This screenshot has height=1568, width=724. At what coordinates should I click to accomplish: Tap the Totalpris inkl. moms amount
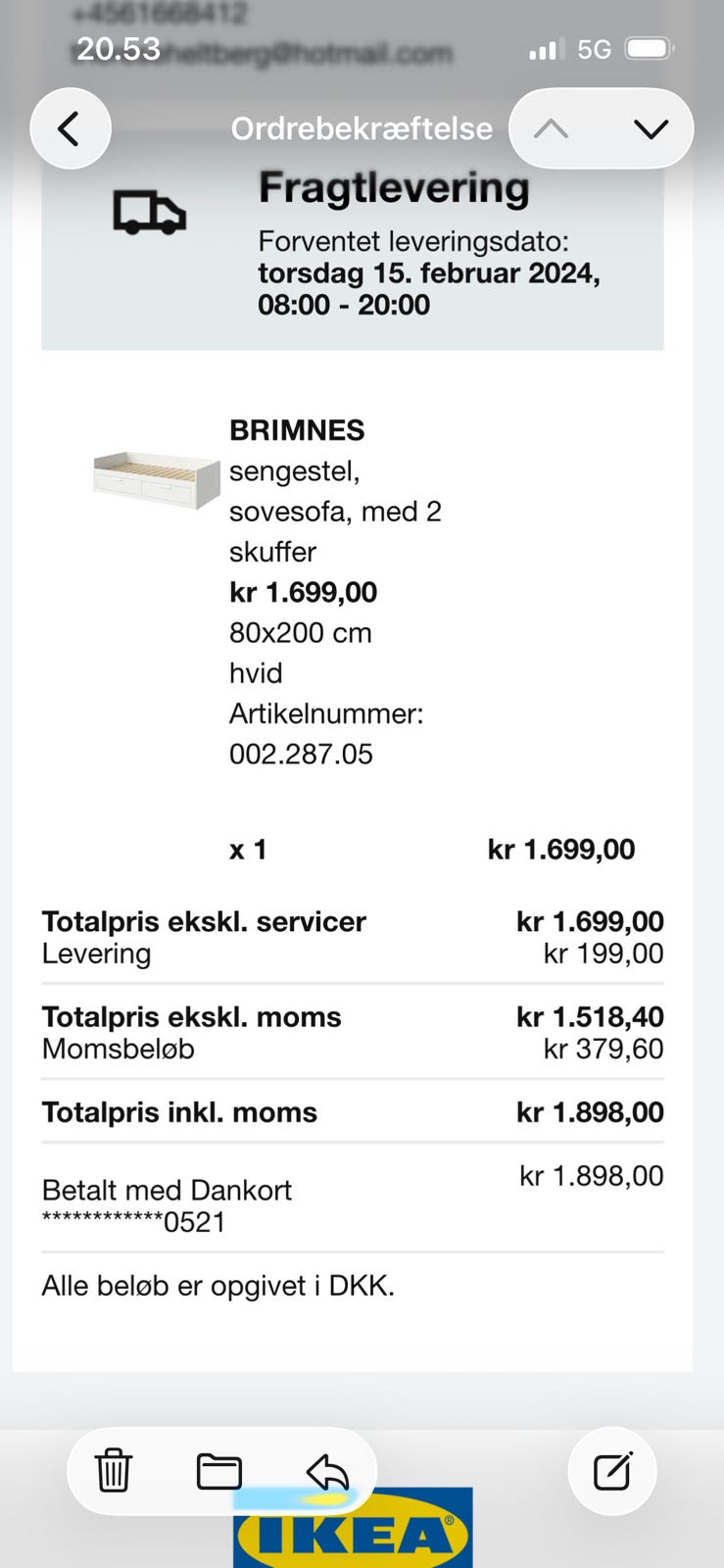[x=590, y=1112]
